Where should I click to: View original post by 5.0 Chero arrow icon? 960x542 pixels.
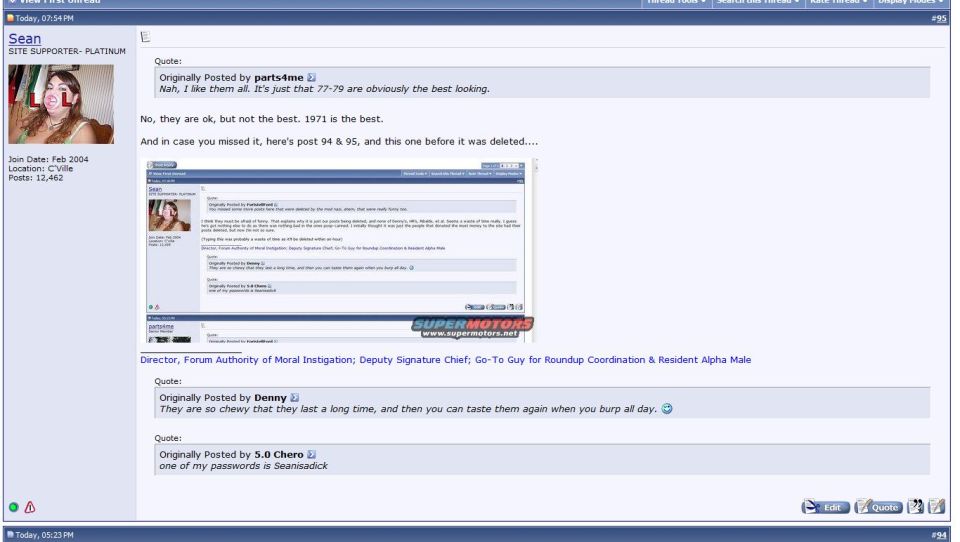click(x=312, y=454)
